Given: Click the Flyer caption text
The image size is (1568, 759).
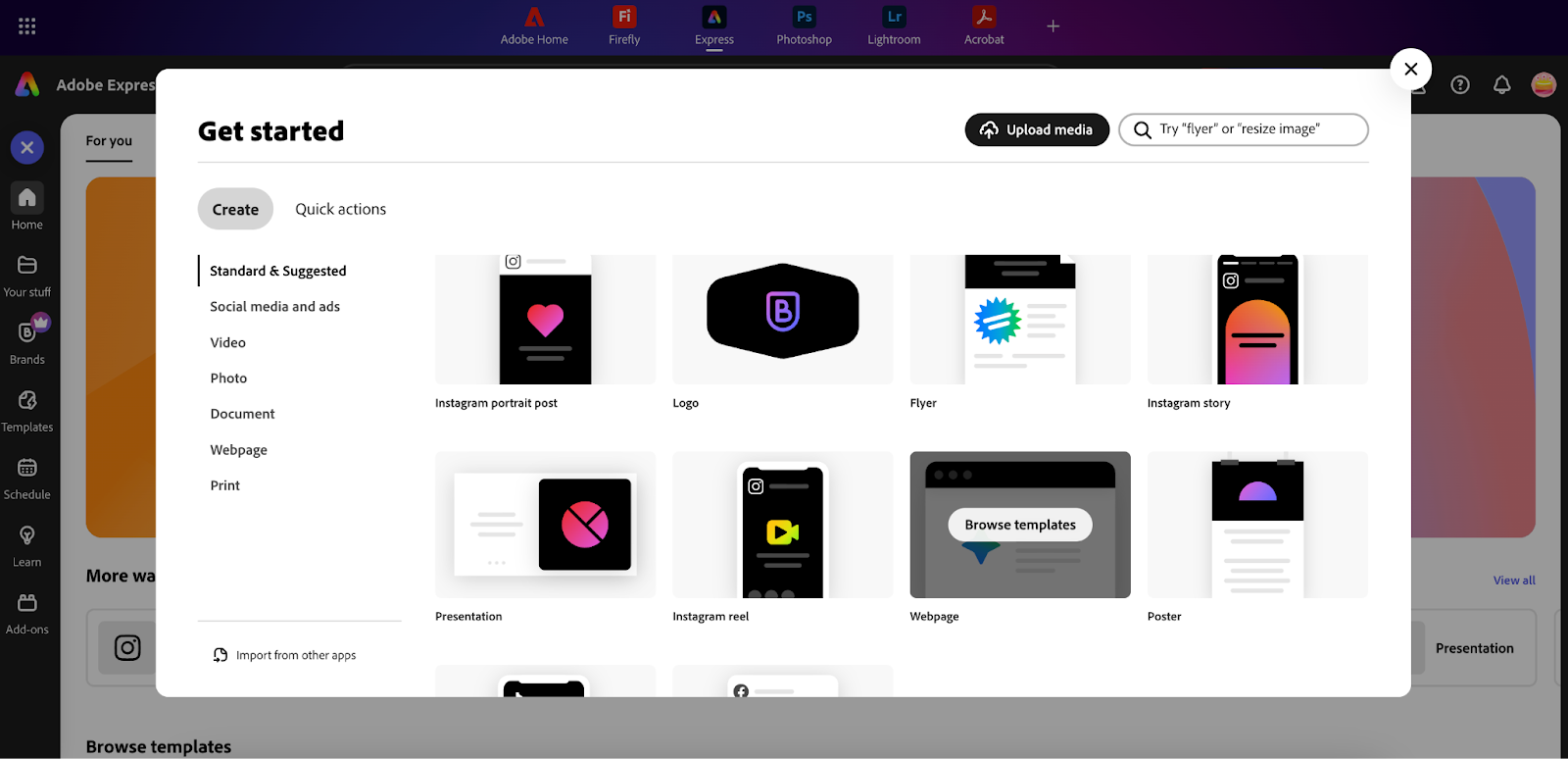Looking at the screenshot, I should tap(923, 403).
